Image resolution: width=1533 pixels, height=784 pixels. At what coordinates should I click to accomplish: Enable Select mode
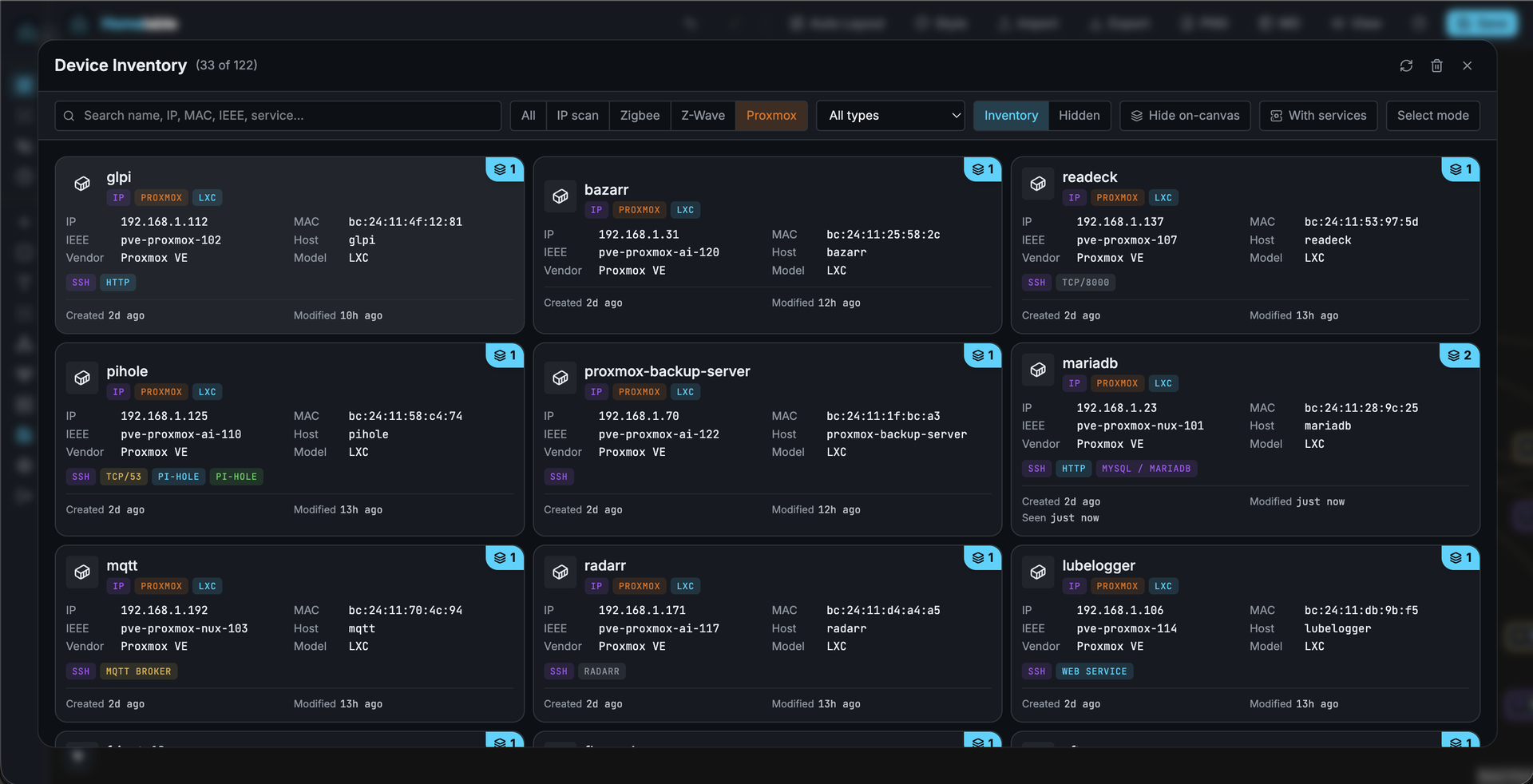pos(1433,116)
